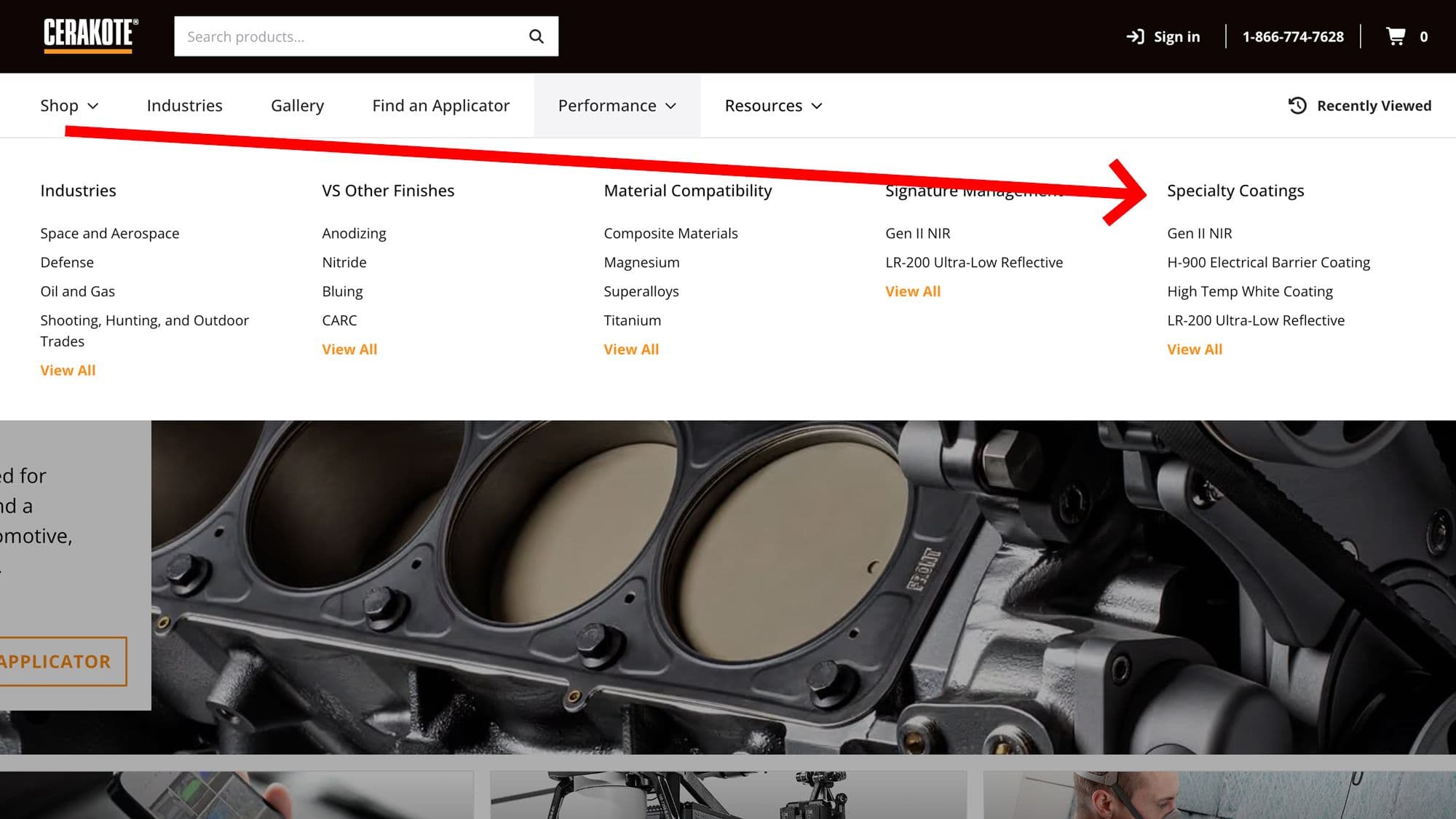This screenshot has width=1456, height=819.
Task: Expand the Shop dropdown menu
Action: 69,106
